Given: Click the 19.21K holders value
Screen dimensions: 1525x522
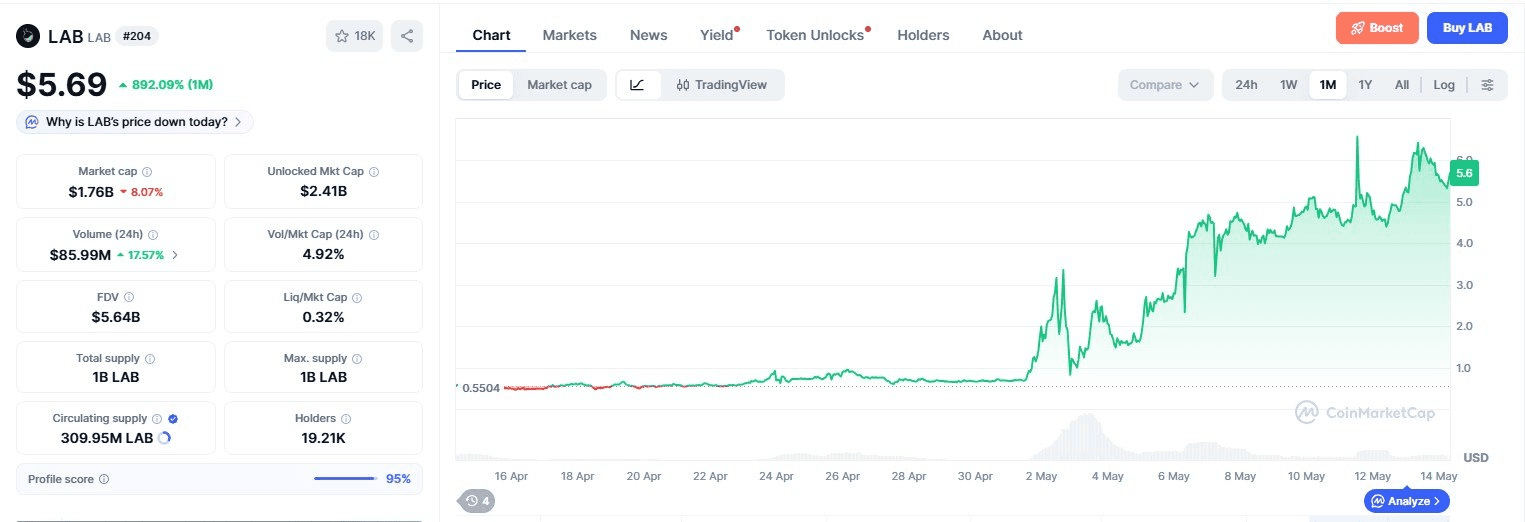Looking at the screenshot, I should (x=323, y=438).
